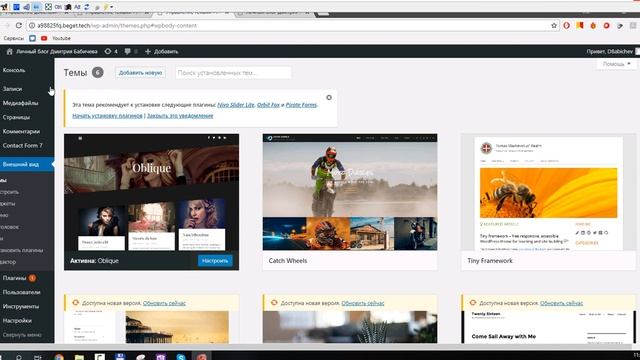Click Закрыть это уведомление link
This screenshot has height=360, width=640.
(180, 116)
